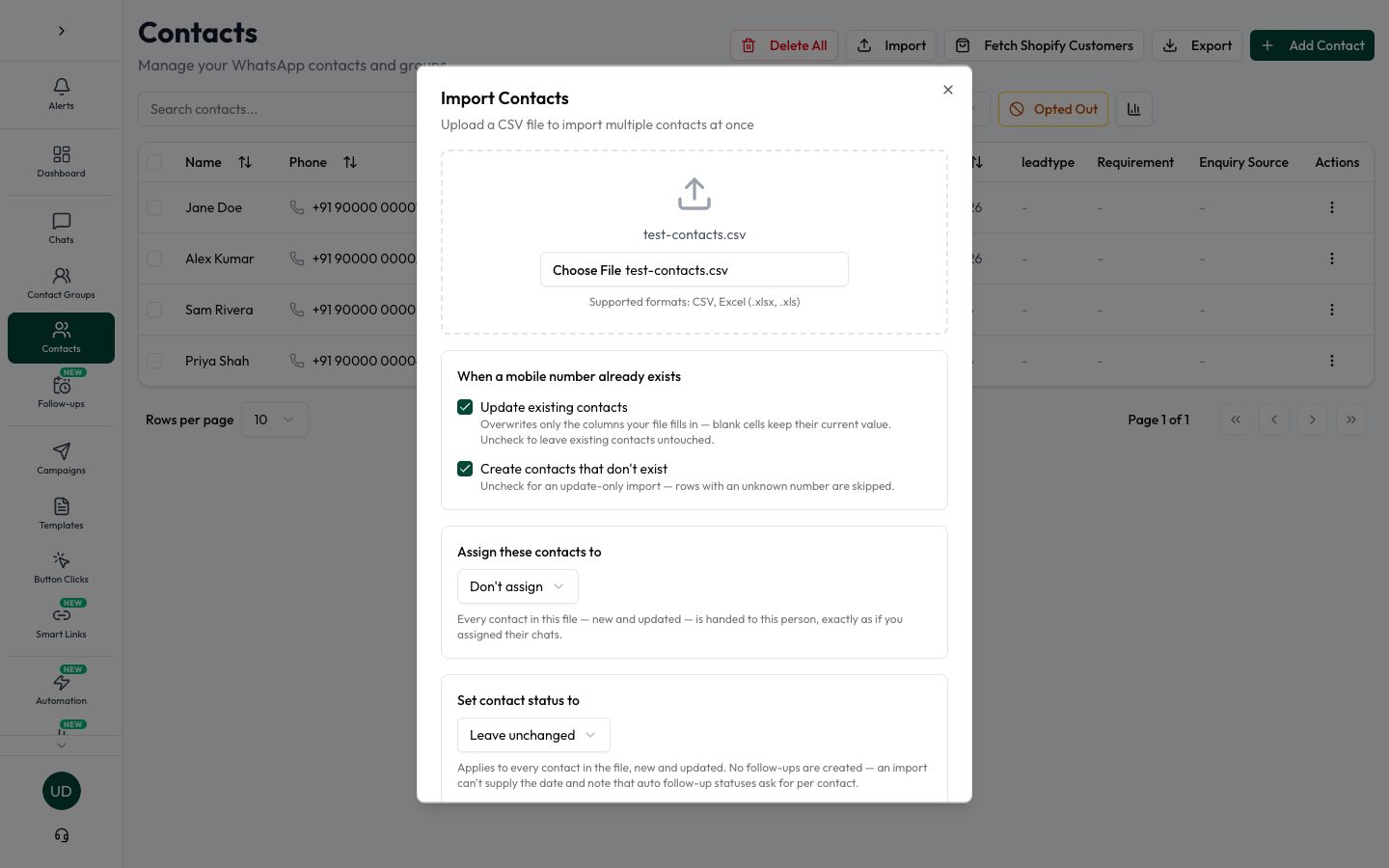Open Campaigns paper-plane icon
The image size is (1389, 868).
[x=61, y=459]
